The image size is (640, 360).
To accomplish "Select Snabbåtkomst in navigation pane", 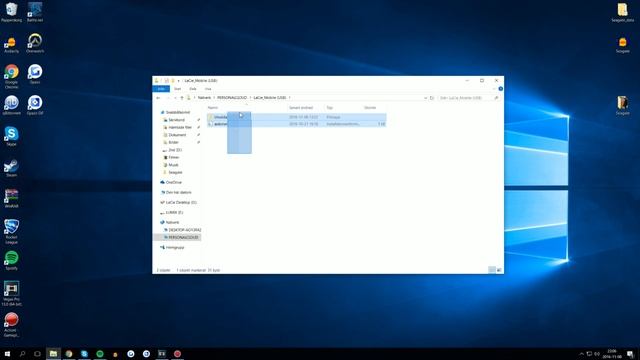I will click(x=177, y=112).
